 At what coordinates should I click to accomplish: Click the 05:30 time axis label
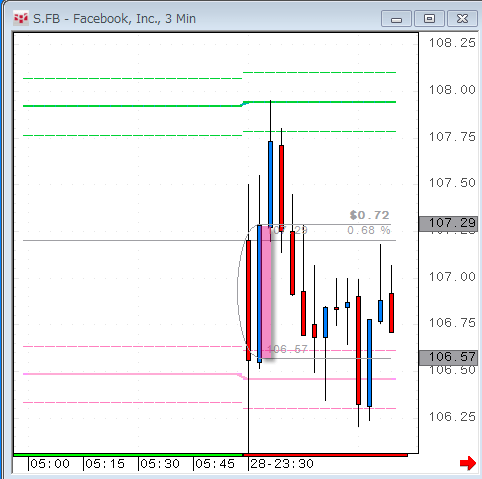coord(160,464)
